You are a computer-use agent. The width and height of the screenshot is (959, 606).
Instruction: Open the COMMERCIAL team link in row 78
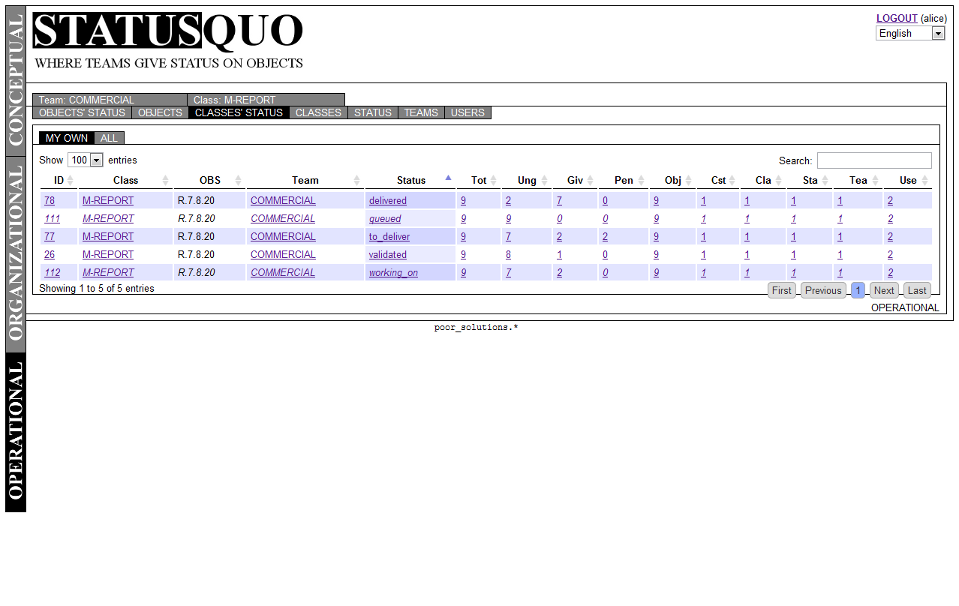click(282, 200)
